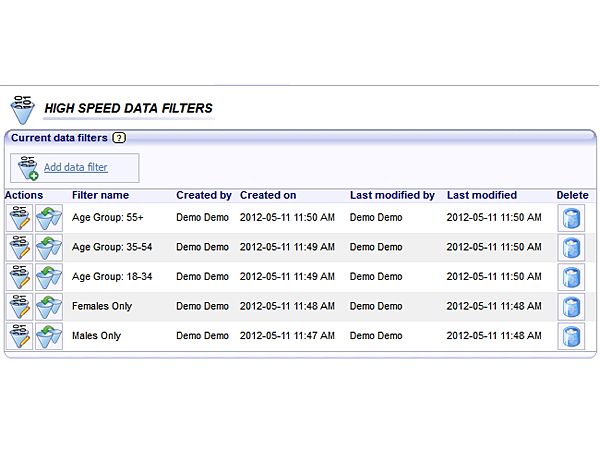
Task: Delete the Females Only filter
Action: coord(570,307)
